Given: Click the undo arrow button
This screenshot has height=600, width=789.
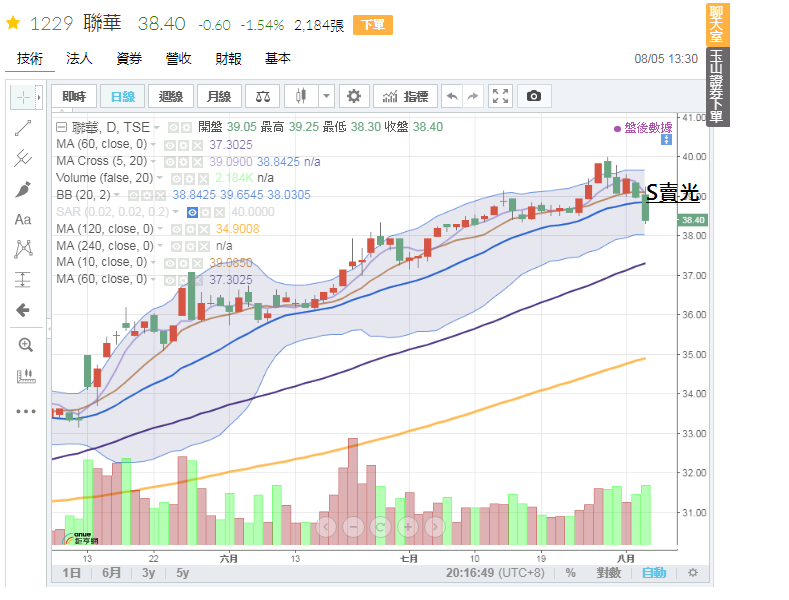Looking at the screenshot, I should [452, 96].
